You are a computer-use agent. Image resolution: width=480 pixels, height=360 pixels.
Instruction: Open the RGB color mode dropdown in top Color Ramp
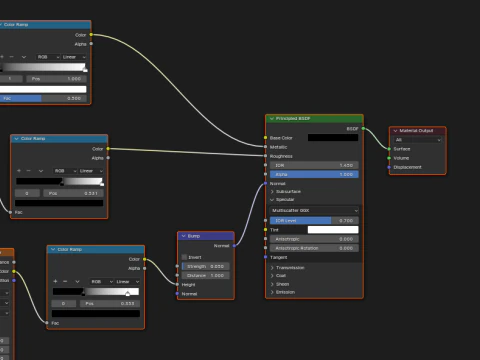tap(48, 57)
